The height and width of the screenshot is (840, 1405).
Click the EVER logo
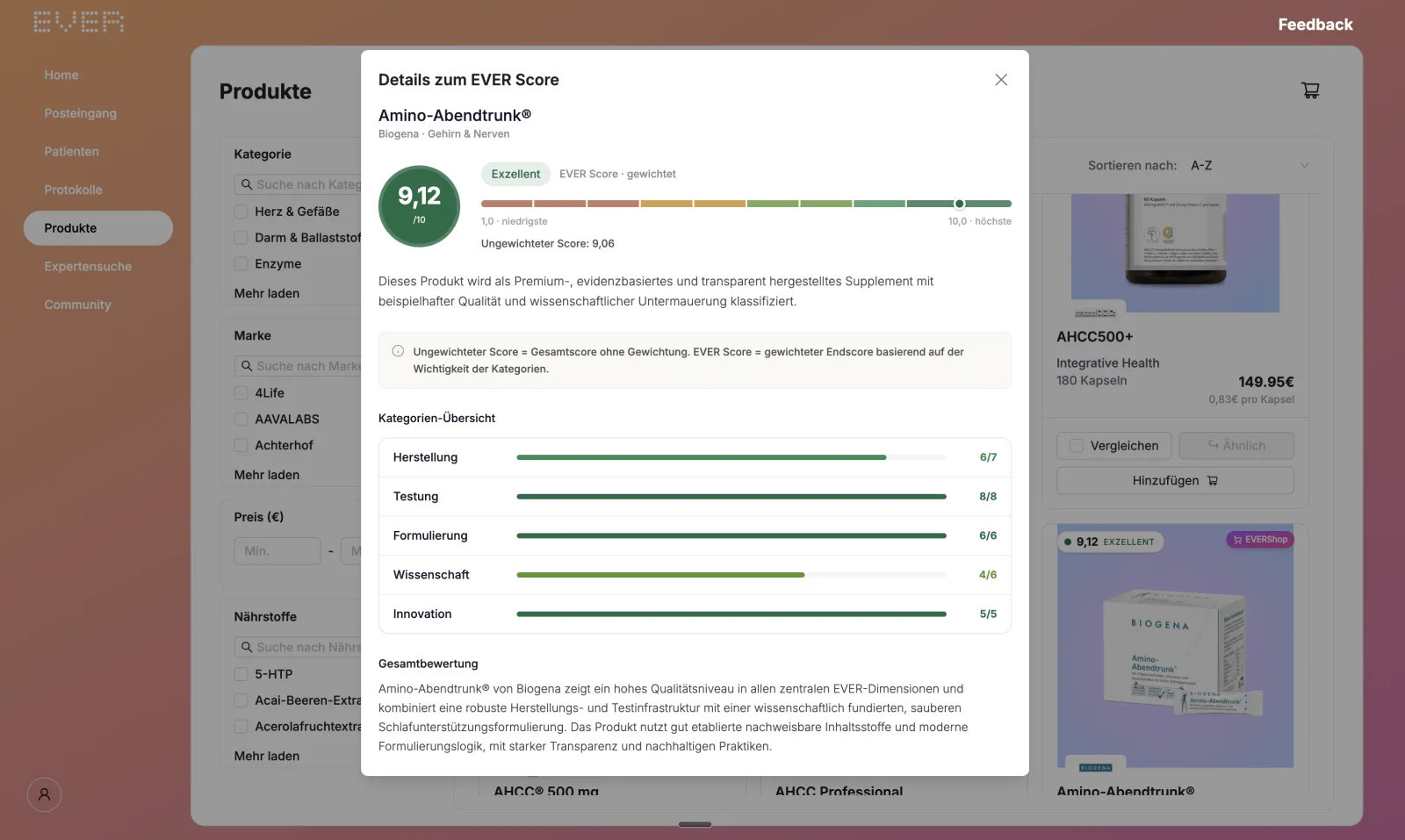pos(78,22)
